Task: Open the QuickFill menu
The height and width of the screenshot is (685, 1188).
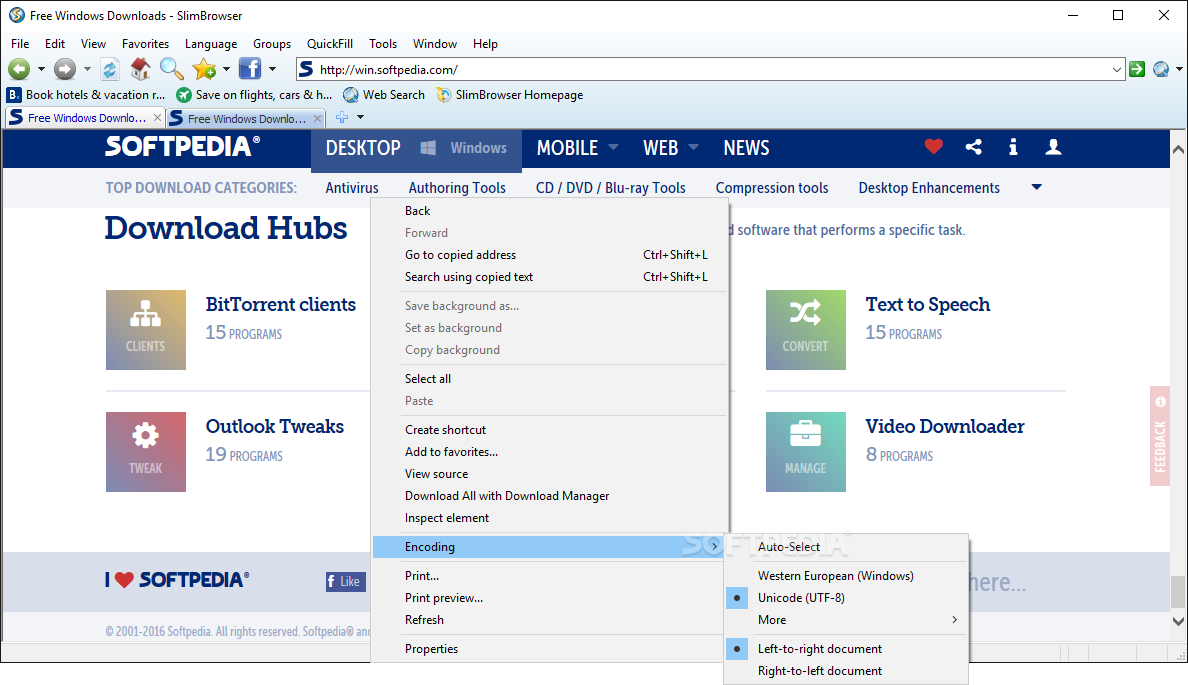Action: pyautogui.click(x=330, y=44)
